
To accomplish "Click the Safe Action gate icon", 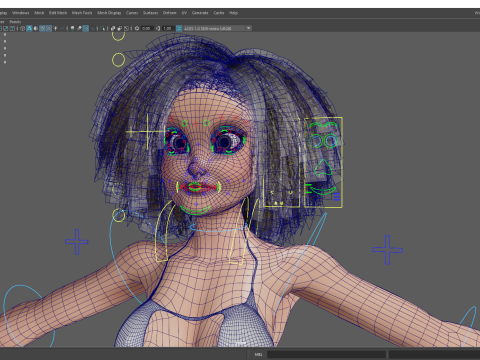I will pyautogui.click(x=5, y=28).
